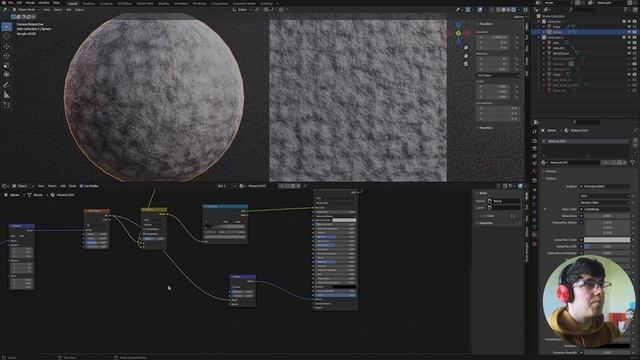Open the Scene properties tab icon
The width and height of the screenshot is (640, 360).
[535, 164]
